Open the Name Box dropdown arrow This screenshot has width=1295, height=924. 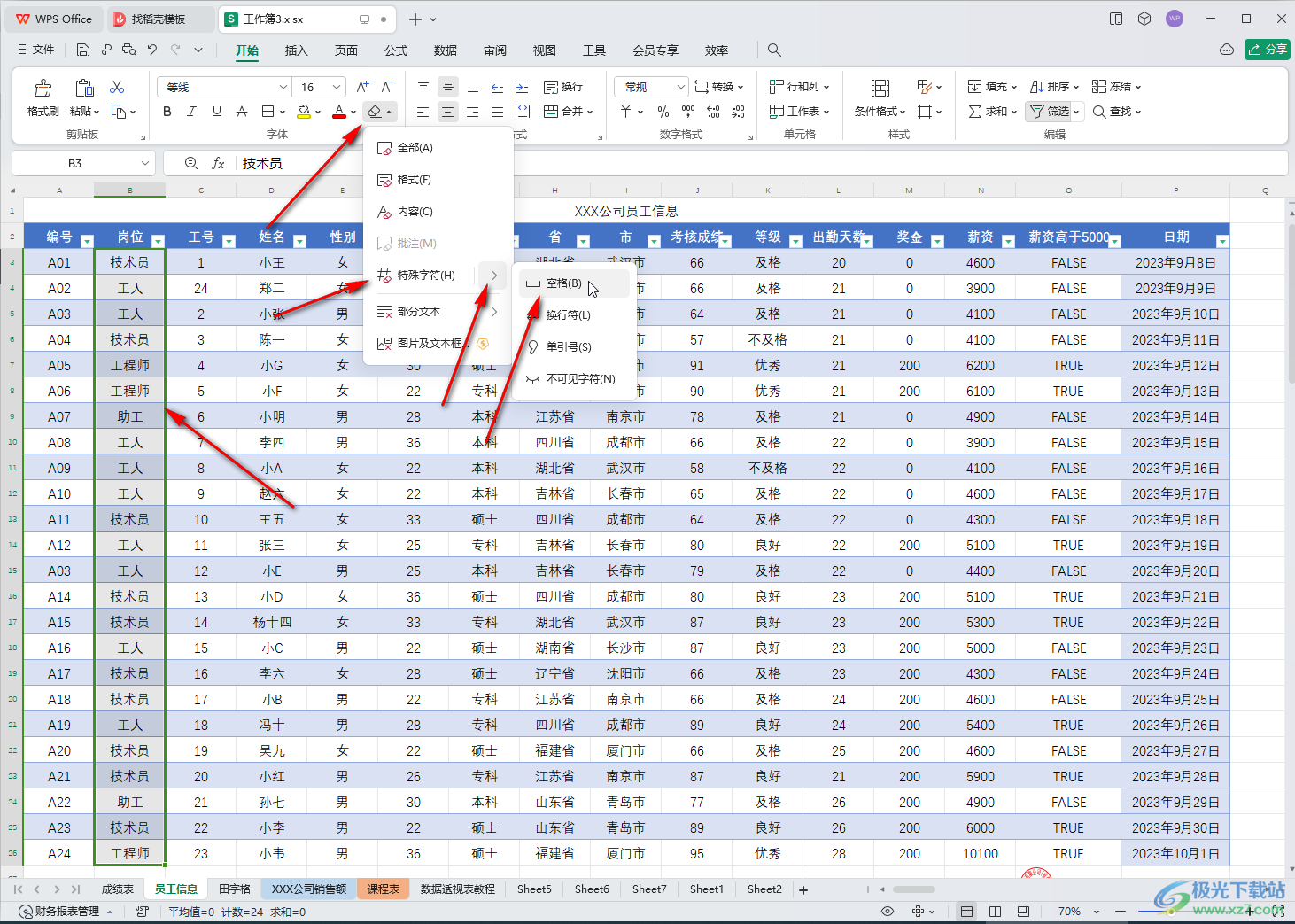(145, 164)
